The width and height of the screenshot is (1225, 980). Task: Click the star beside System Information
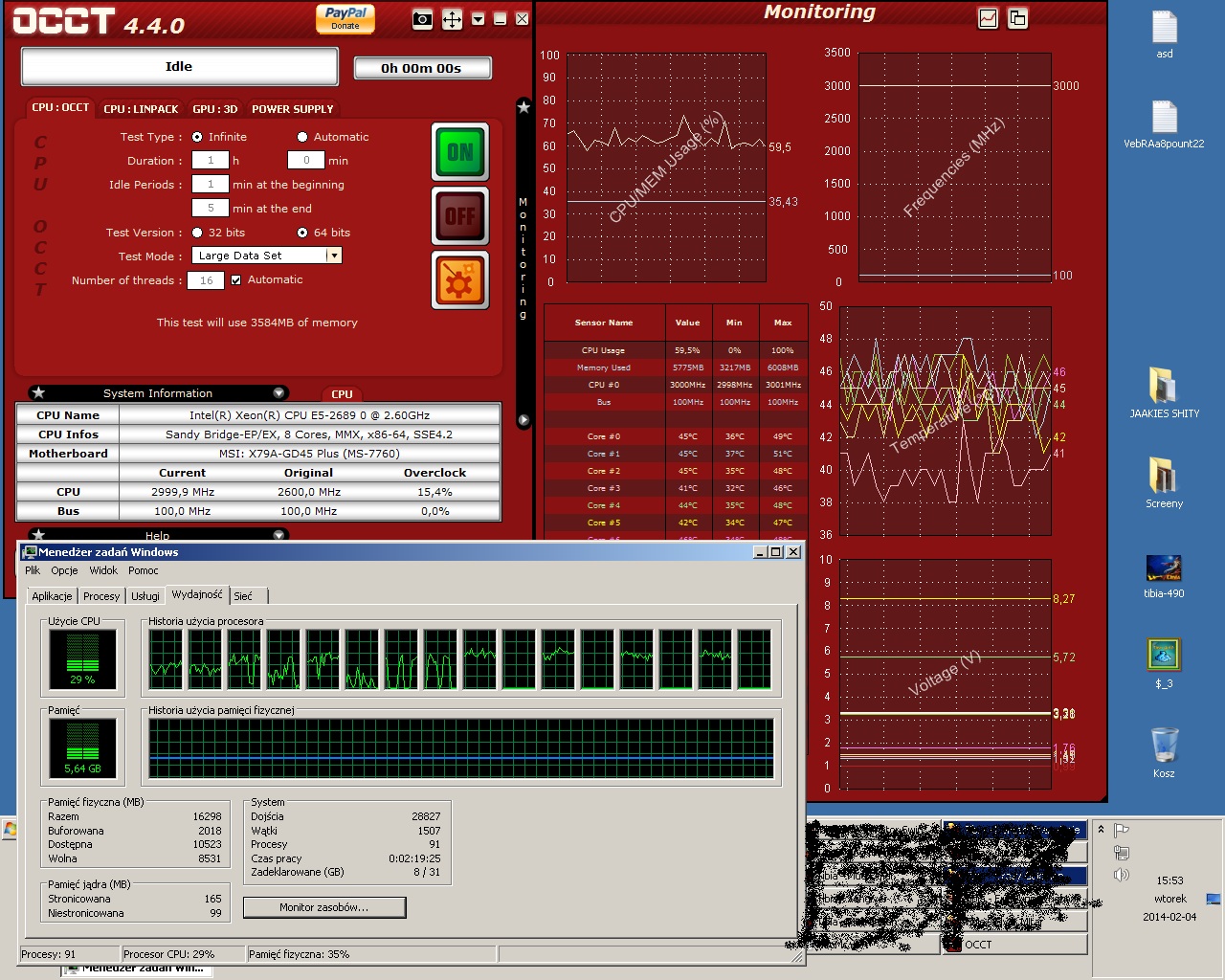pos(38,392)
